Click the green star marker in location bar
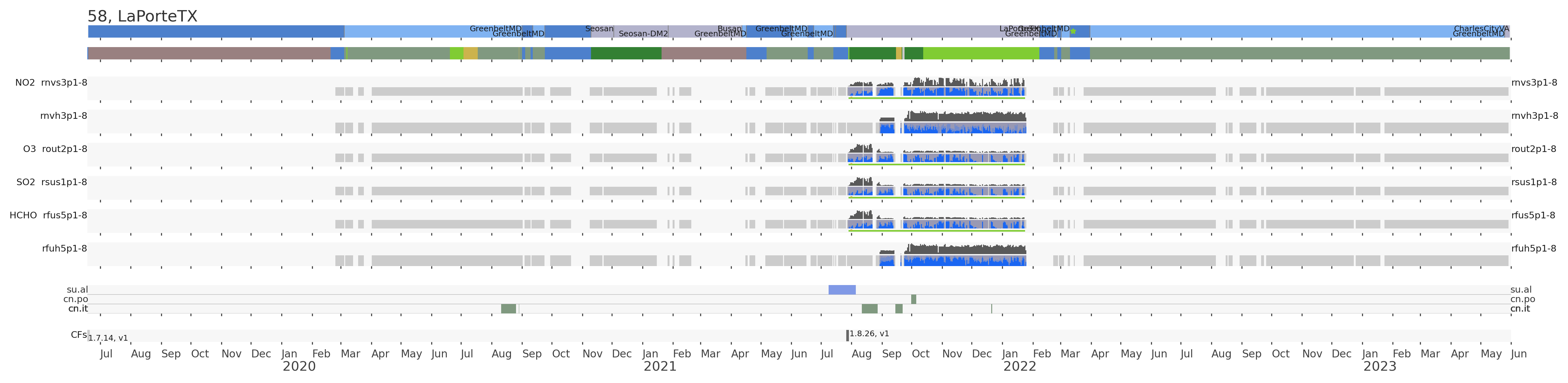 1073,32
